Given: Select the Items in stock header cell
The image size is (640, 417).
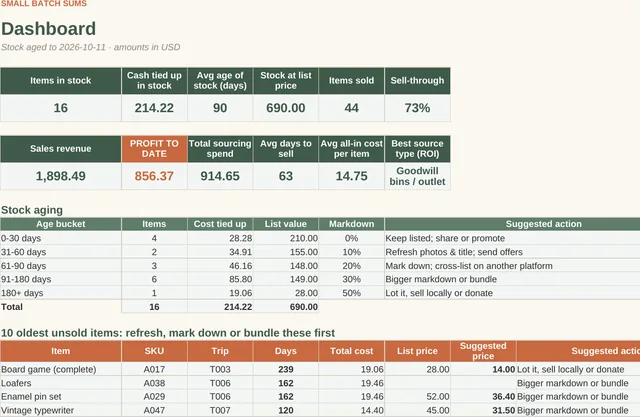Looking at the screenshot, I should click(x=61, y=81).
